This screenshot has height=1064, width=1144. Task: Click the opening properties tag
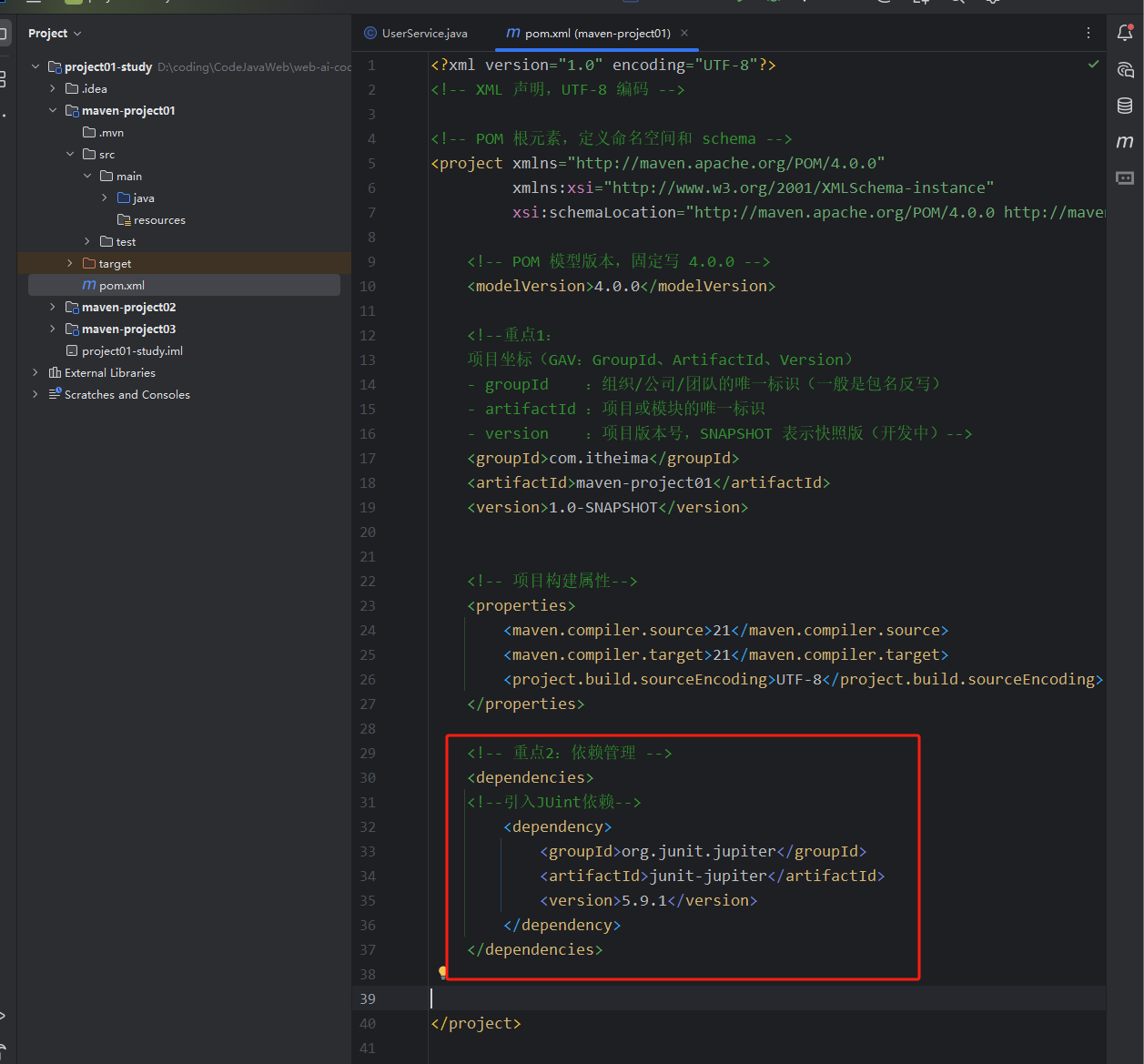coord(521,605)
